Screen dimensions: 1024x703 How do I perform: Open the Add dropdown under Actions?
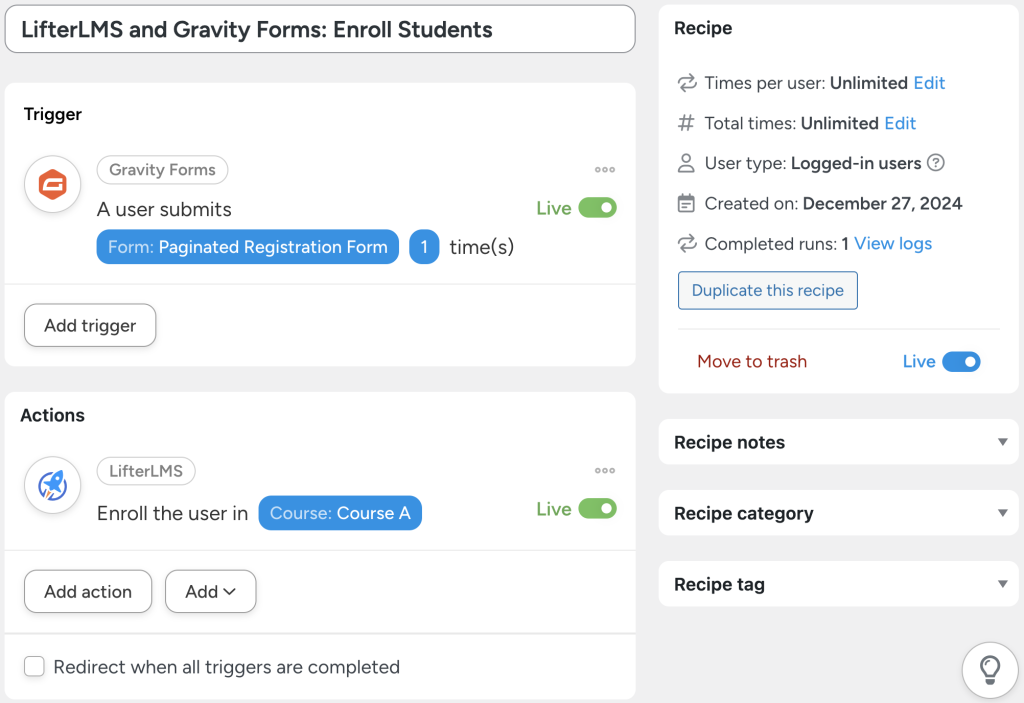point(210,591)
